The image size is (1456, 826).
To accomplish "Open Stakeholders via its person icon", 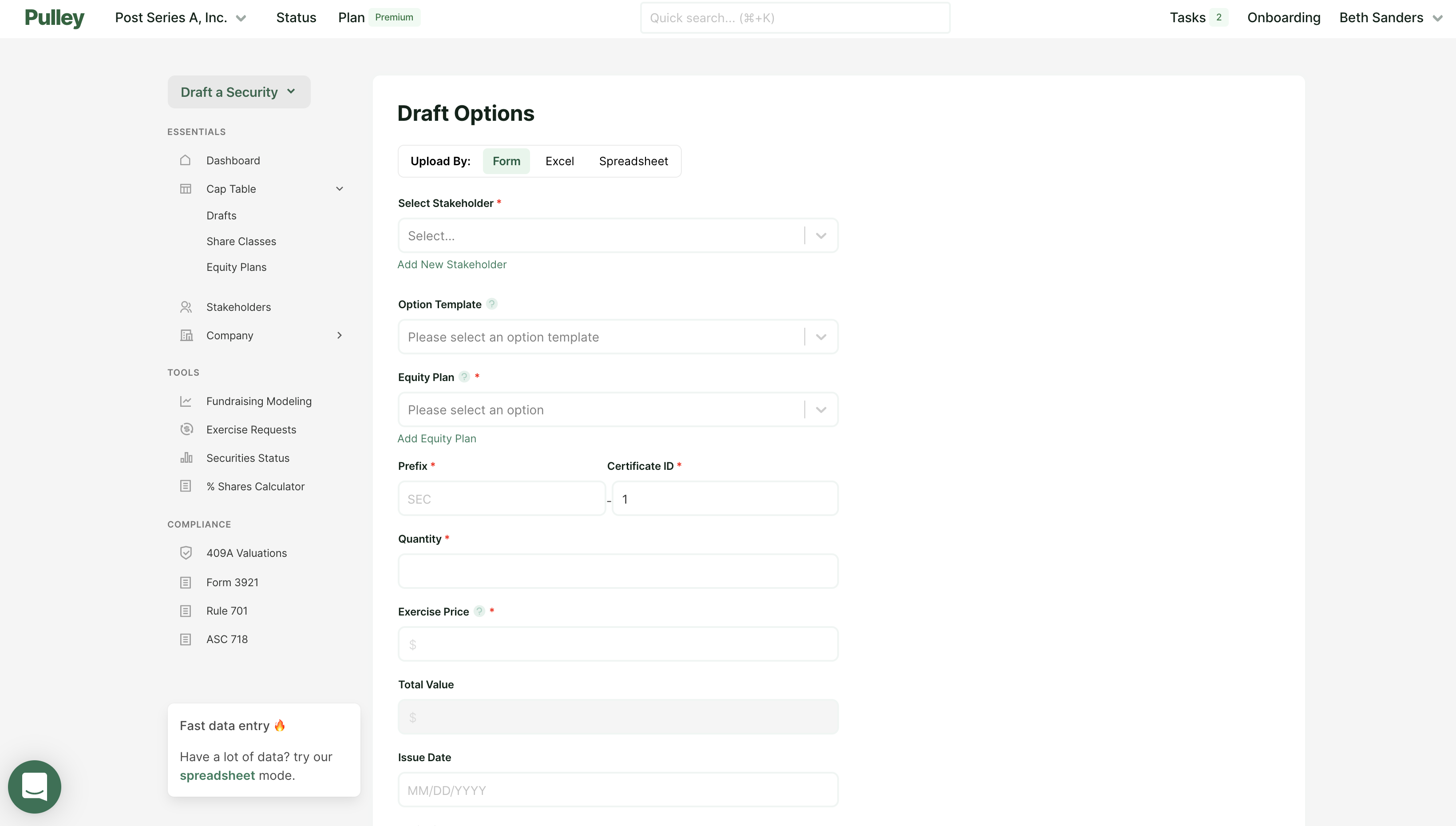I will 187,306.
